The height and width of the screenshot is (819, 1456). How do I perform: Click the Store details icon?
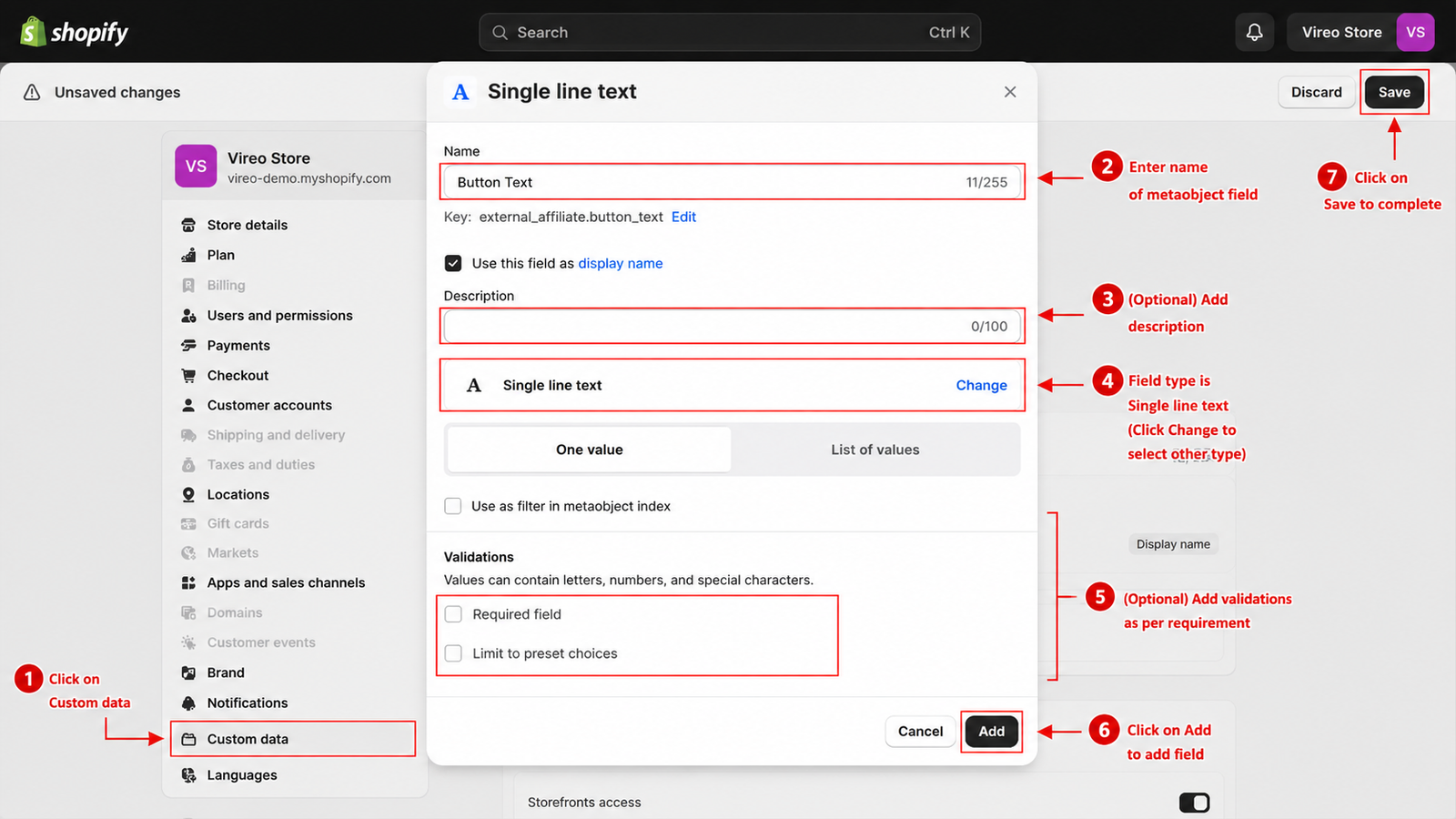(x=188, y=225)
